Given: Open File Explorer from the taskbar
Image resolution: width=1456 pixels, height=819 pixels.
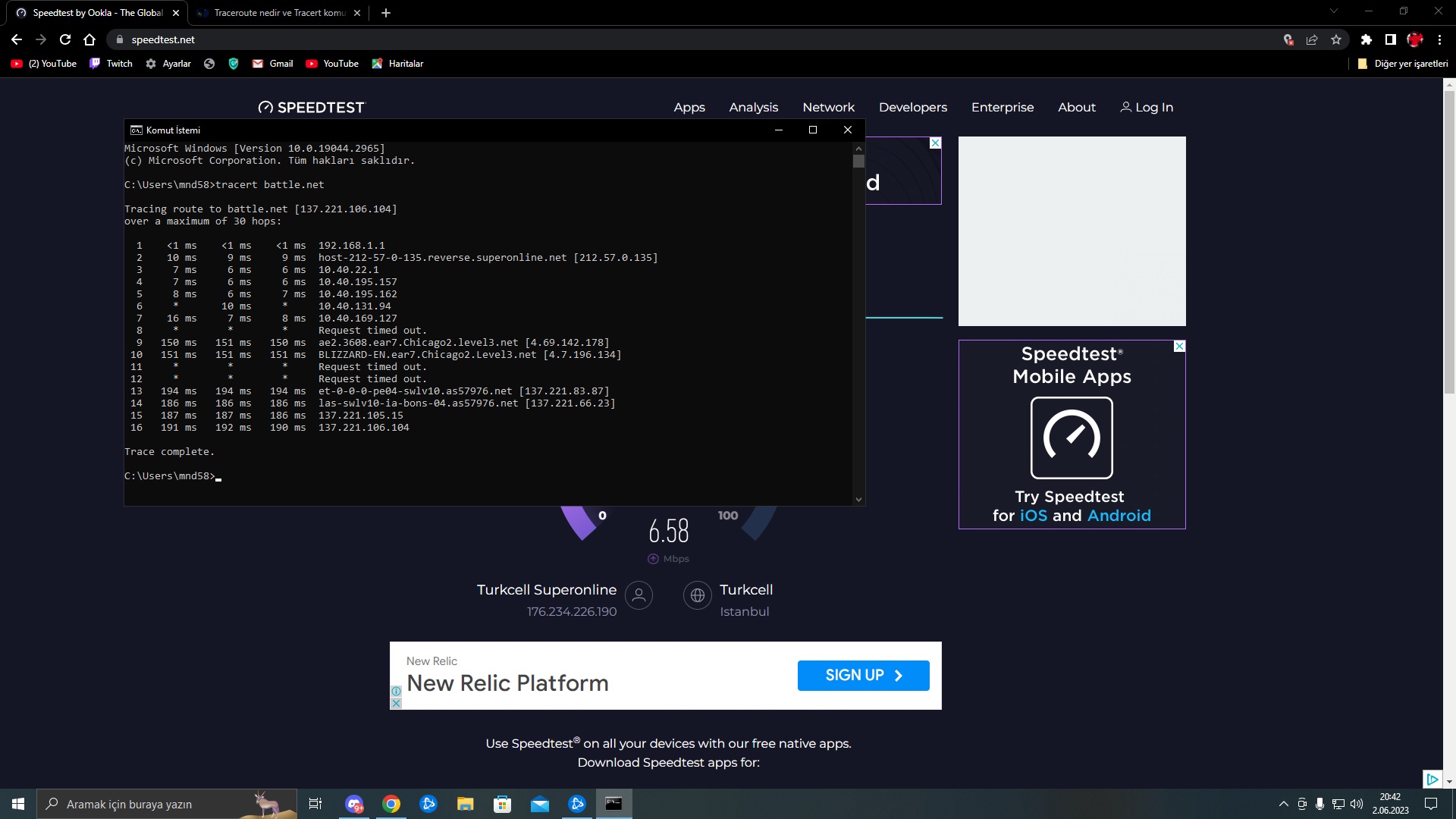Looking at the screenshot, I should tap(465, 804).
